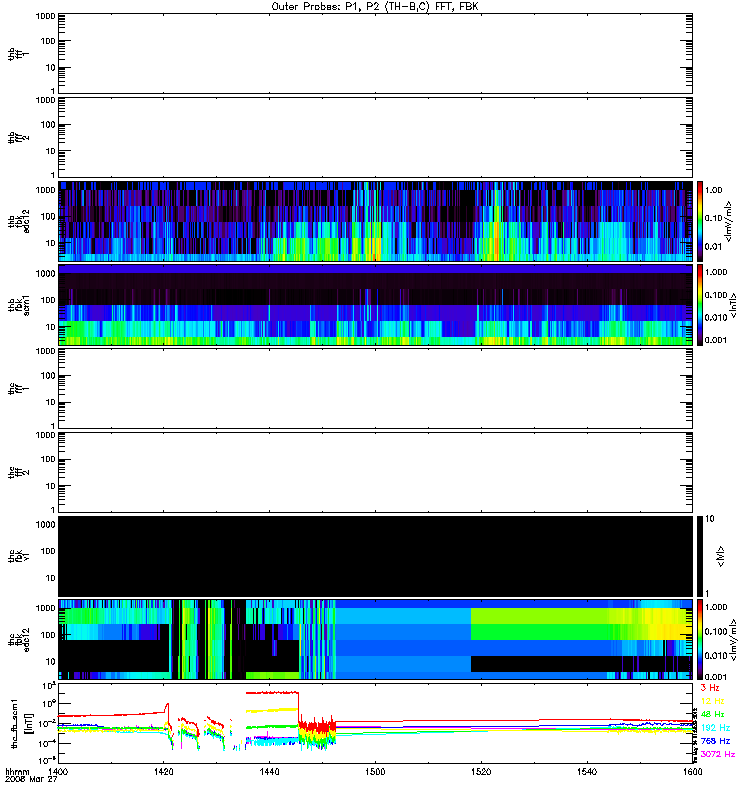The image size is (750, 800).
Task: Select the yellow '12 Hz' legend entry
Action: click(712, 701)
